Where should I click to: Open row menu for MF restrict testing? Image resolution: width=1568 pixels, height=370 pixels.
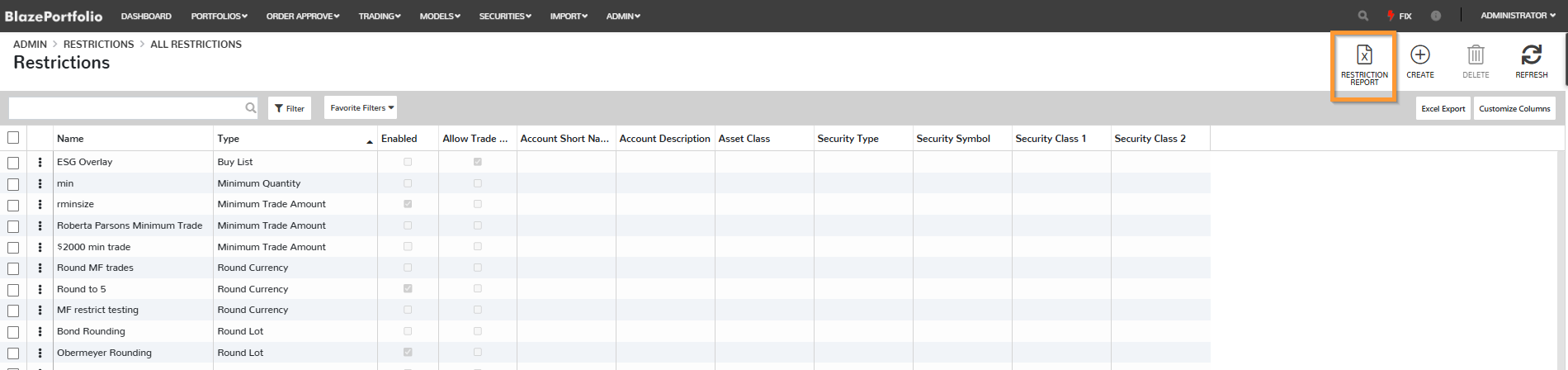click(40, 310)
